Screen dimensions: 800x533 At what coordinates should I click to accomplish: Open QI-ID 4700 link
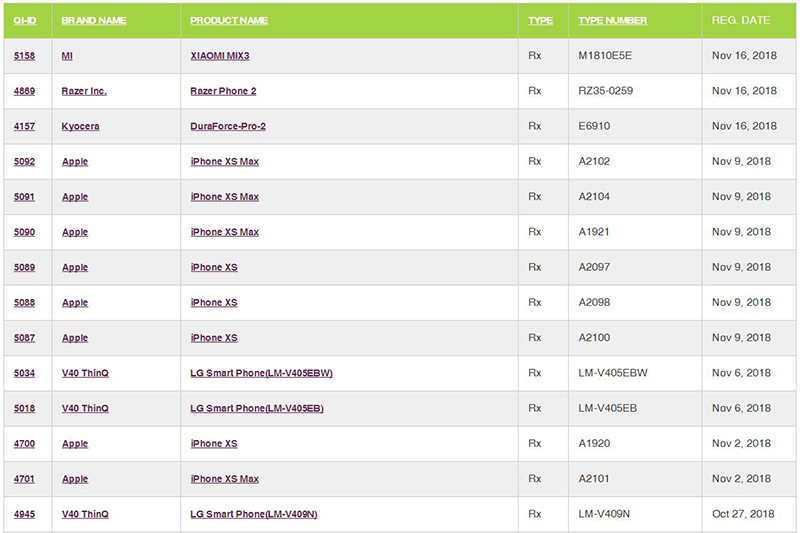pyautogui.click(x=25, y=443)
